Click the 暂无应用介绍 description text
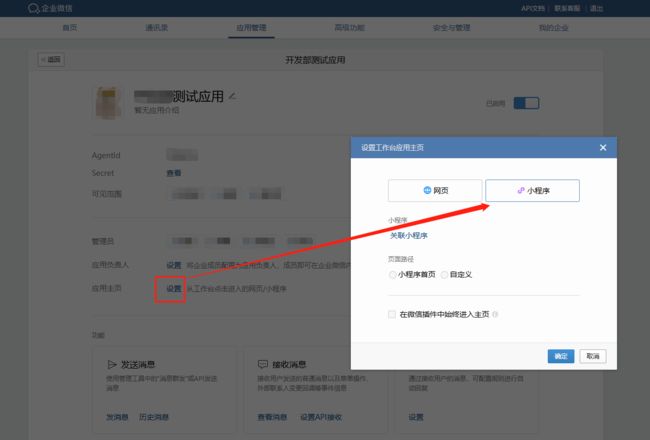The height and width of the screenshot is (440, 650). (156, 110)
